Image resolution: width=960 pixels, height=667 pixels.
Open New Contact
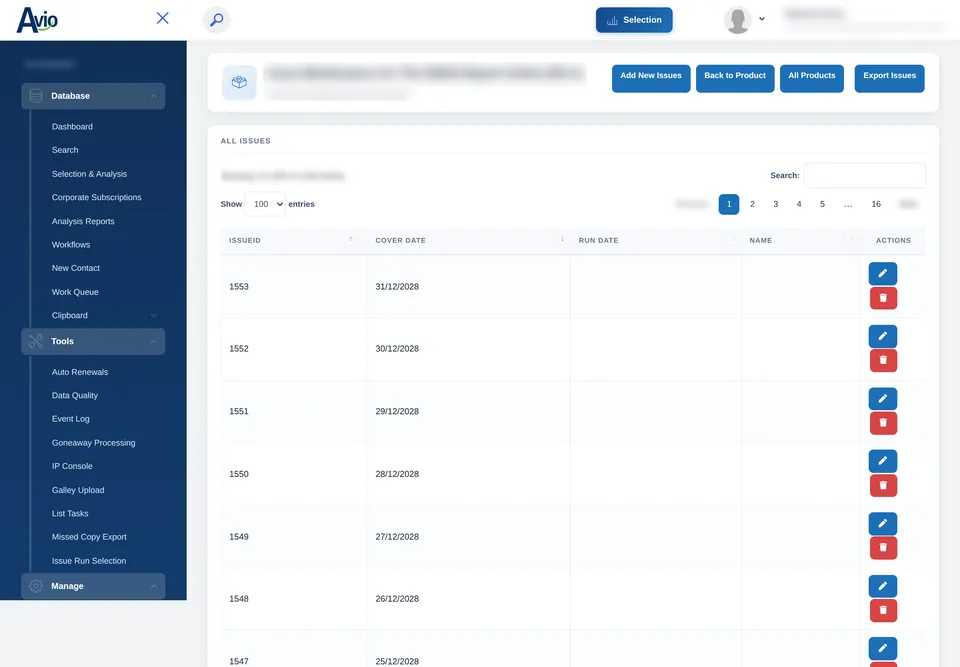click(76, 268)
